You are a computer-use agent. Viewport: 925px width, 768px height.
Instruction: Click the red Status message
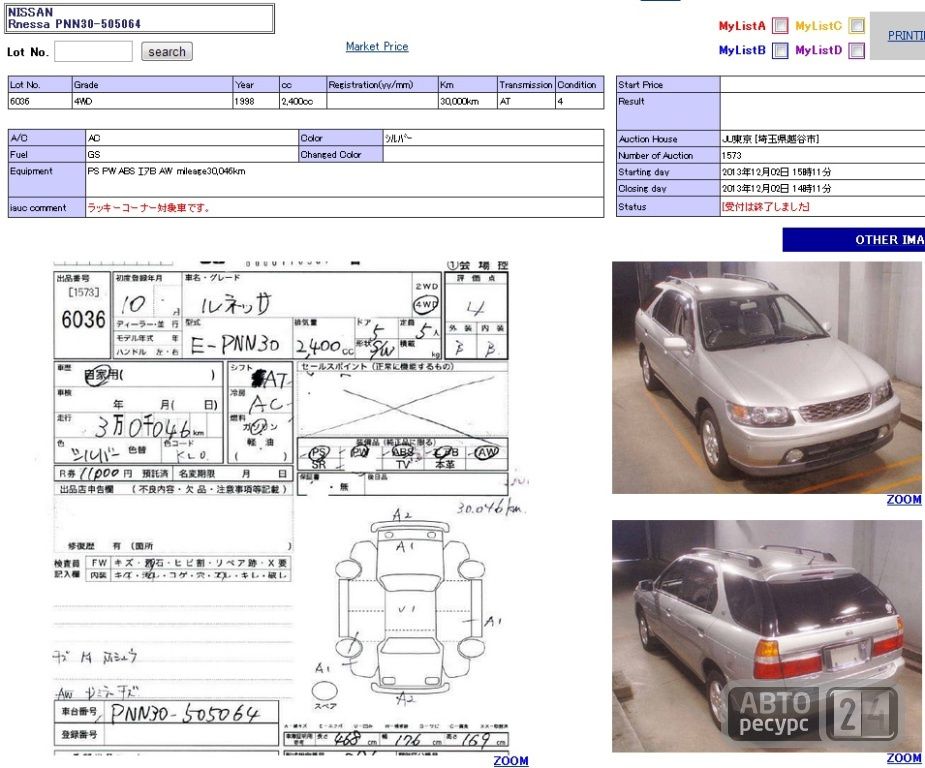point(766,206)
